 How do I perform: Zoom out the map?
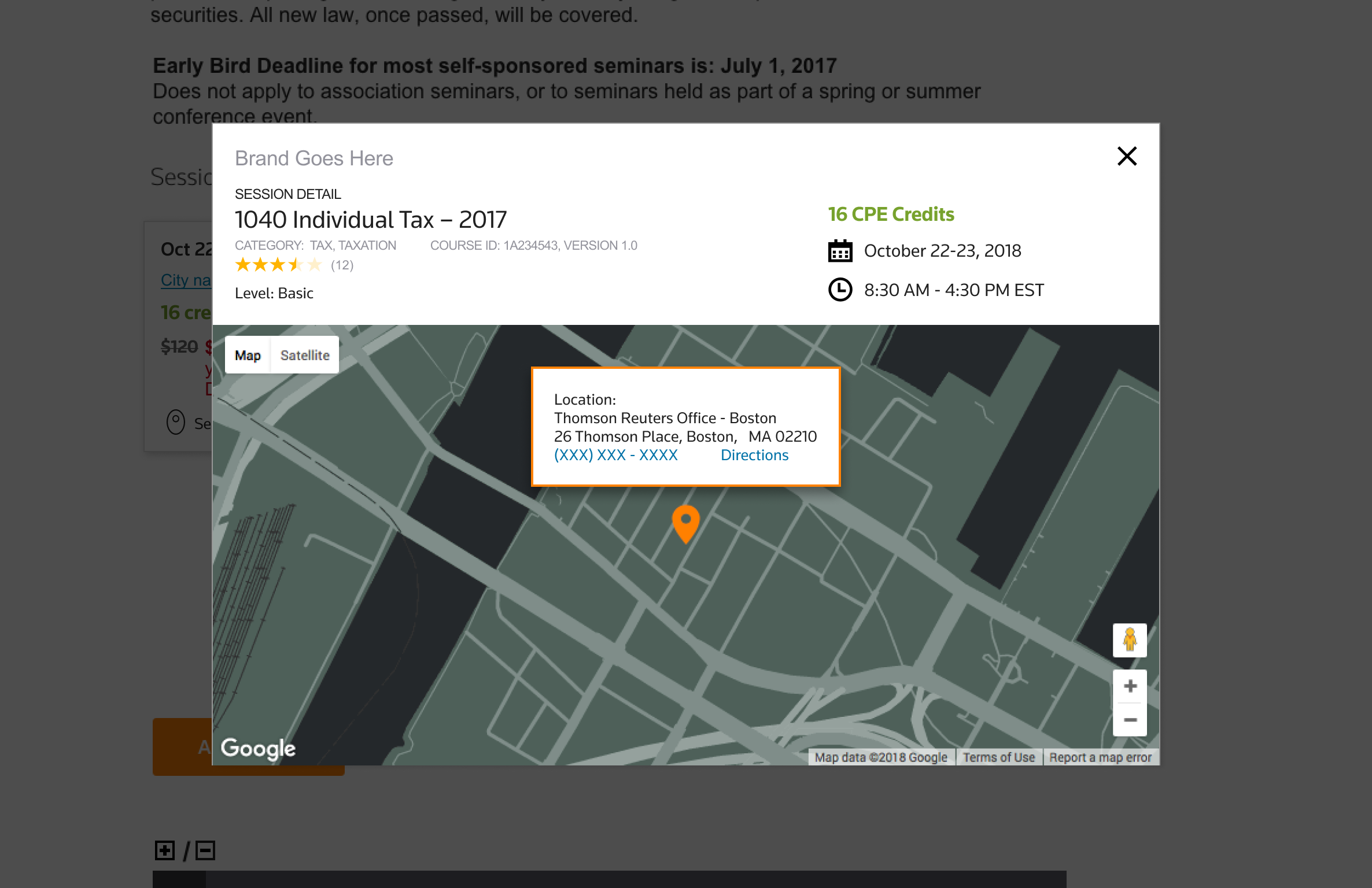point(1130,720)
